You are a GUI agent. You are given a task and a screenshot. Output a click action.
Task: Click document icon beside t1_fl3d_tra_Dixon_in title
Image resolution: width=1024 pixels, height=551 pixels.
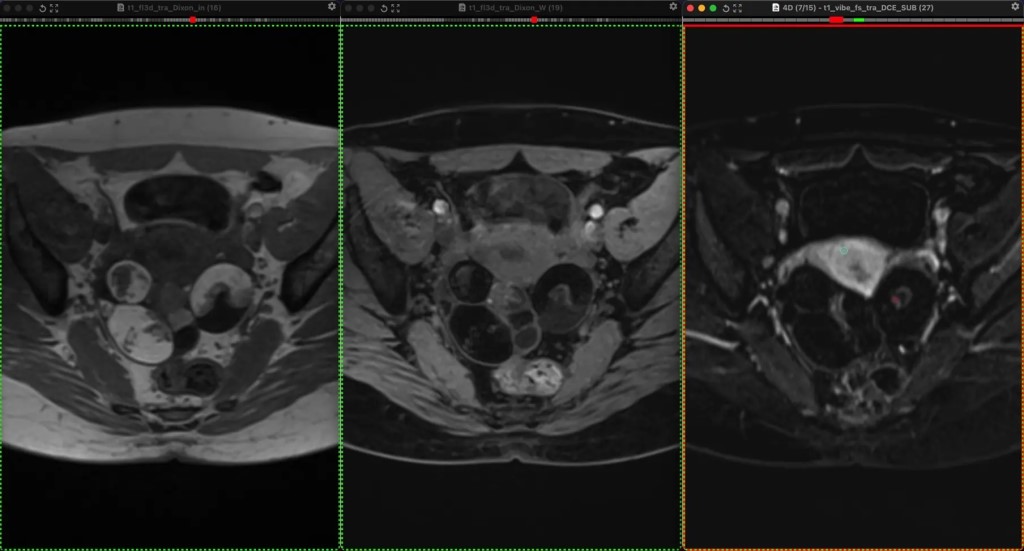pyautogui.click(x=120, y=7)
